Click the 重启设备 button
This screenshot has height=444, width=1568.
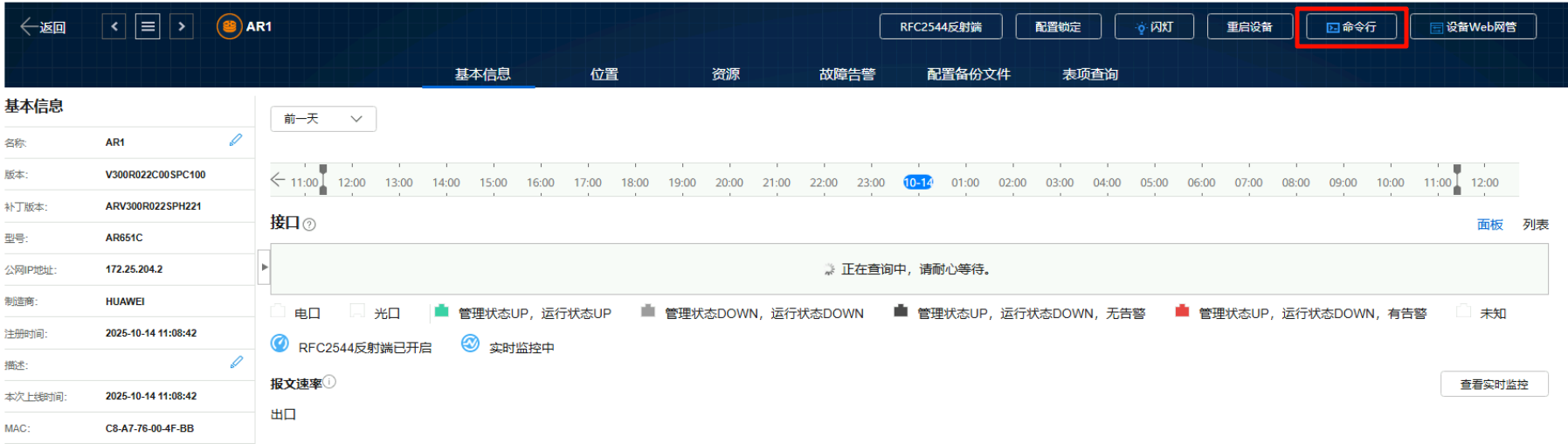[x=1248, y=27]
